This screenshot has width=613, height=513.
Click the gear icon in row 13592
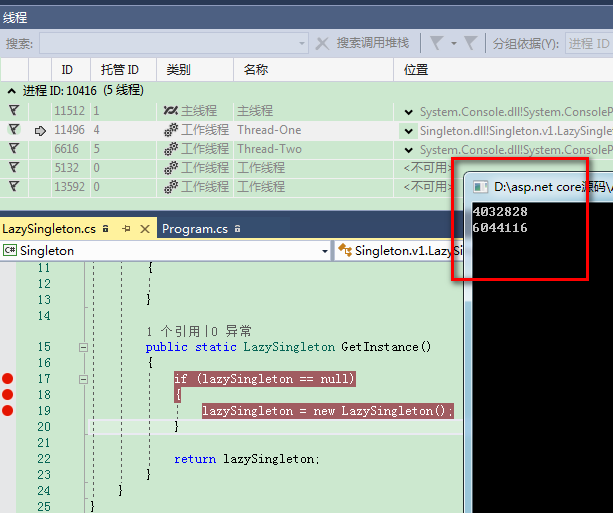[x=171, y=187]
